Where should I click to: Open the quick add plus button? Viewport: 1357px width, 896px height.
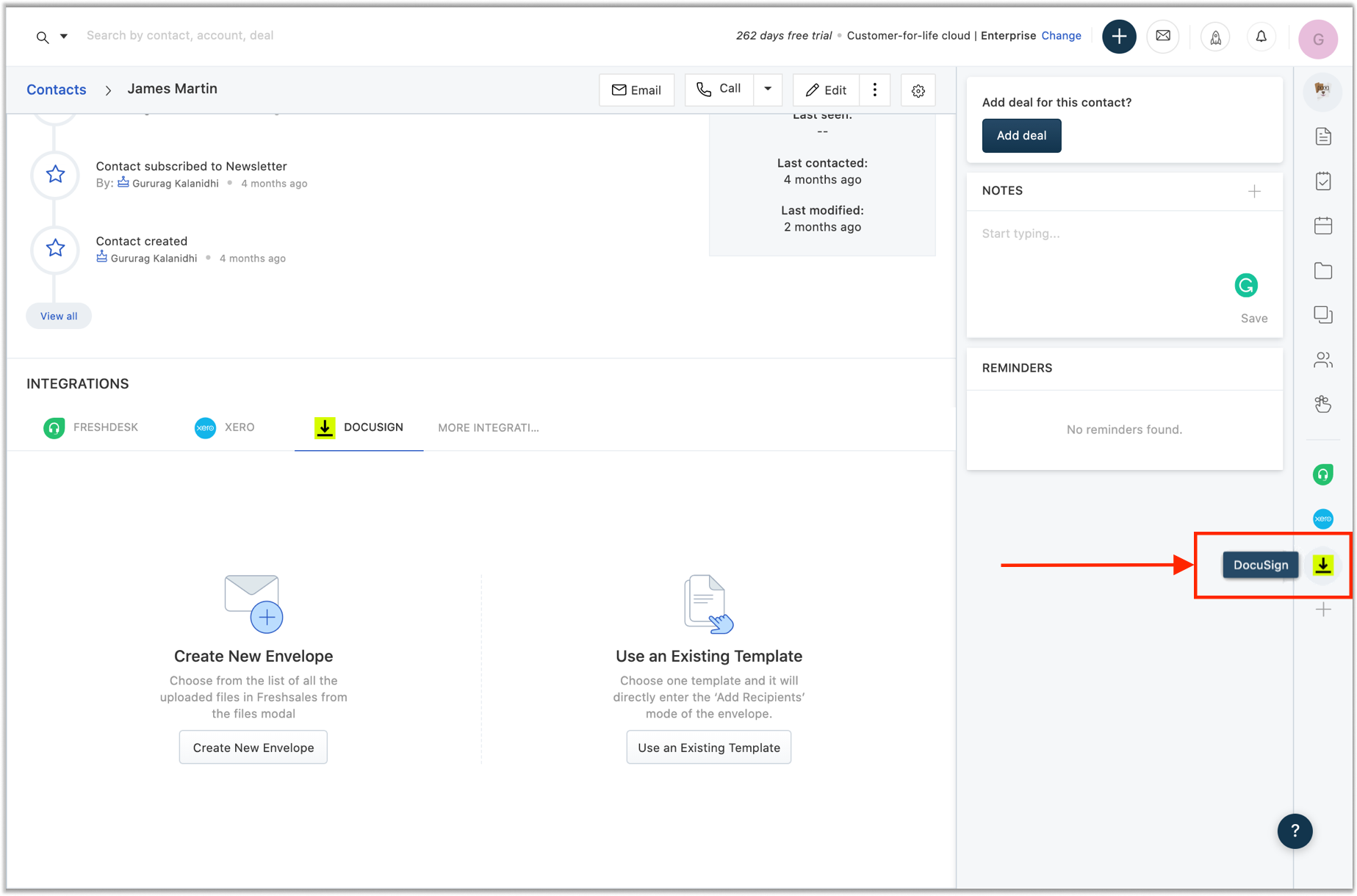1119,37
